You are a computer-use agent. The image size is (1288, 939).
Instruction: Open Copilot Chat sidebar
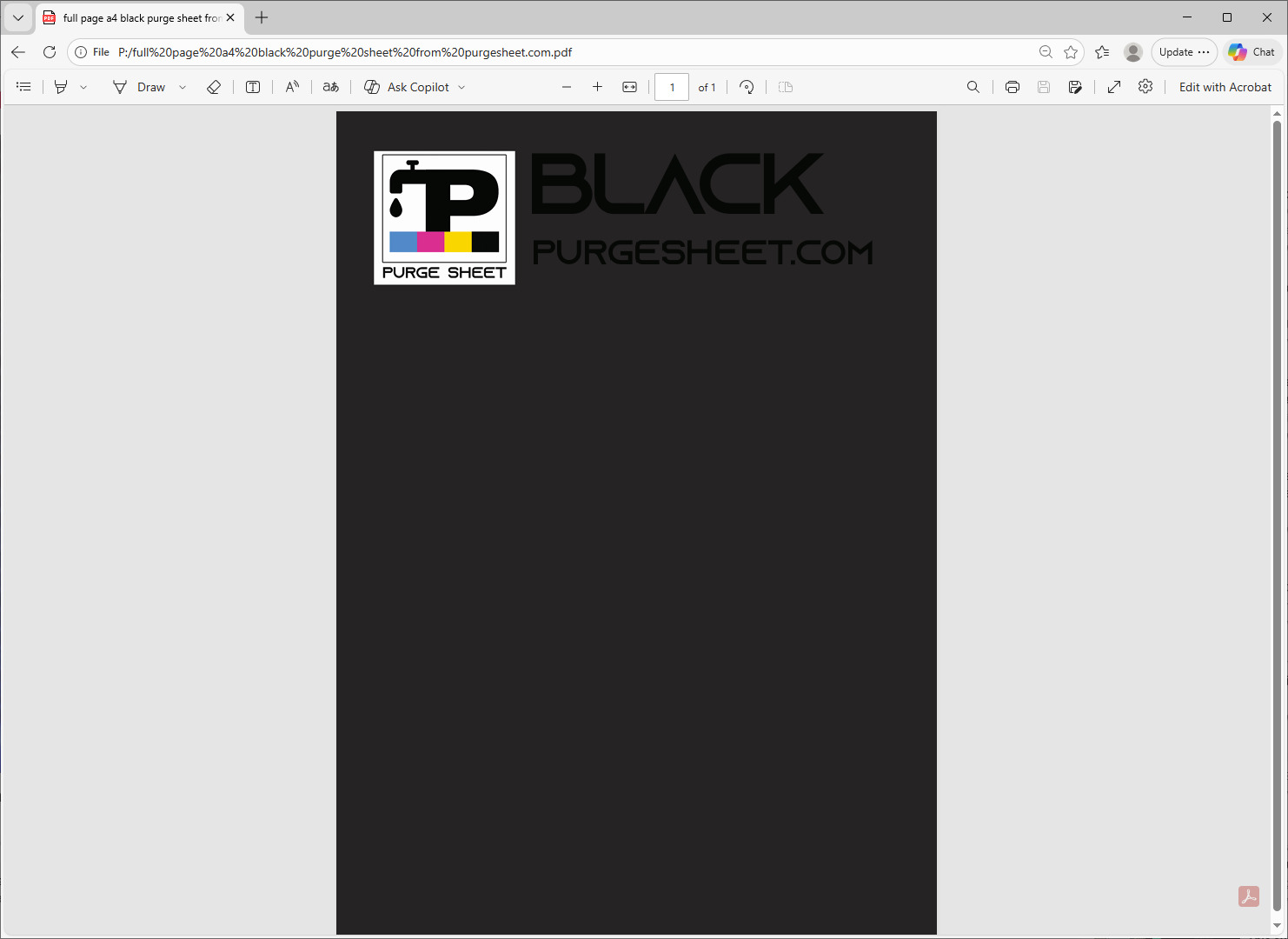tap(1252, 52)
